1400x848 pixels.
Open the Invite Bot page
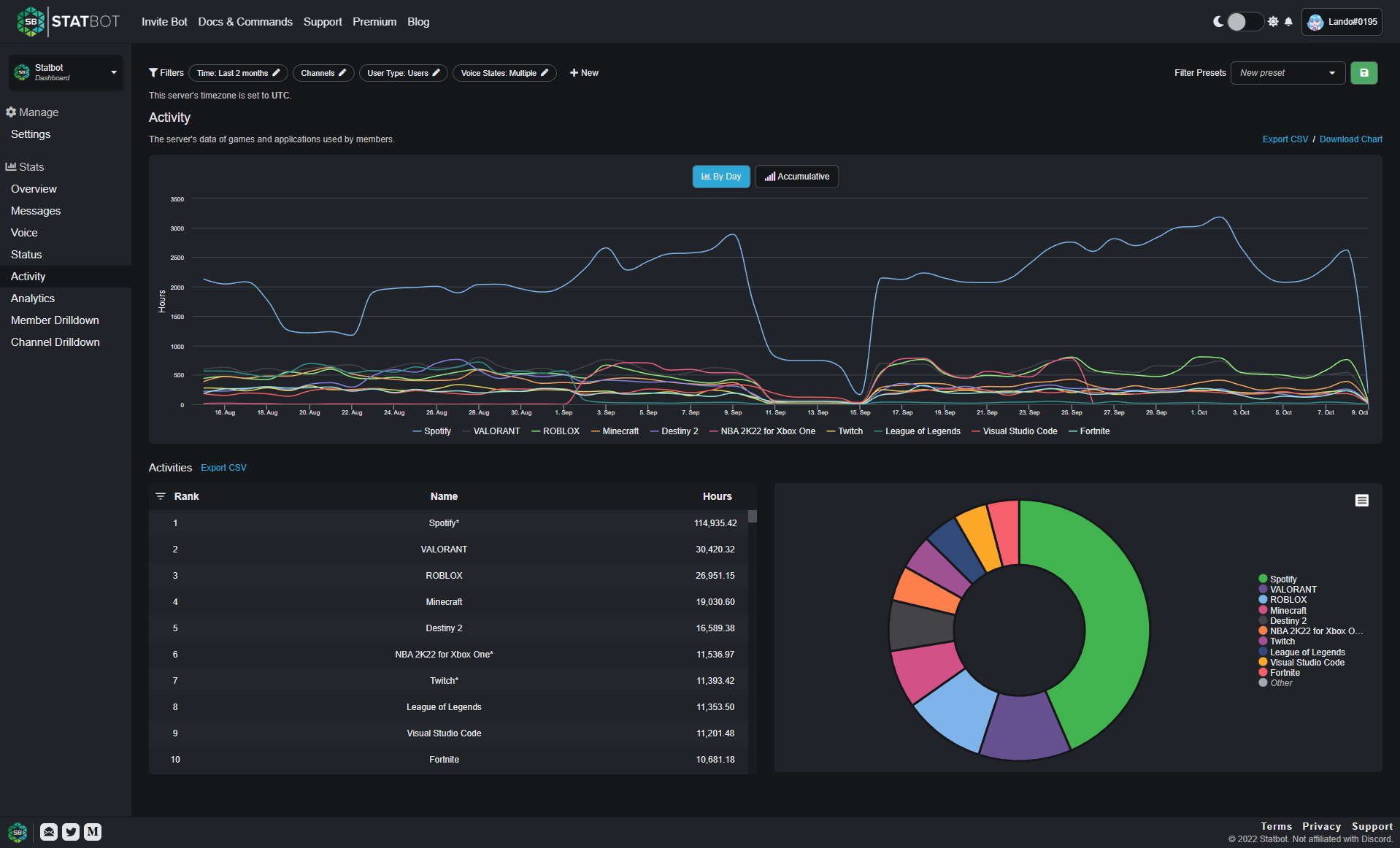click(164, 22)
